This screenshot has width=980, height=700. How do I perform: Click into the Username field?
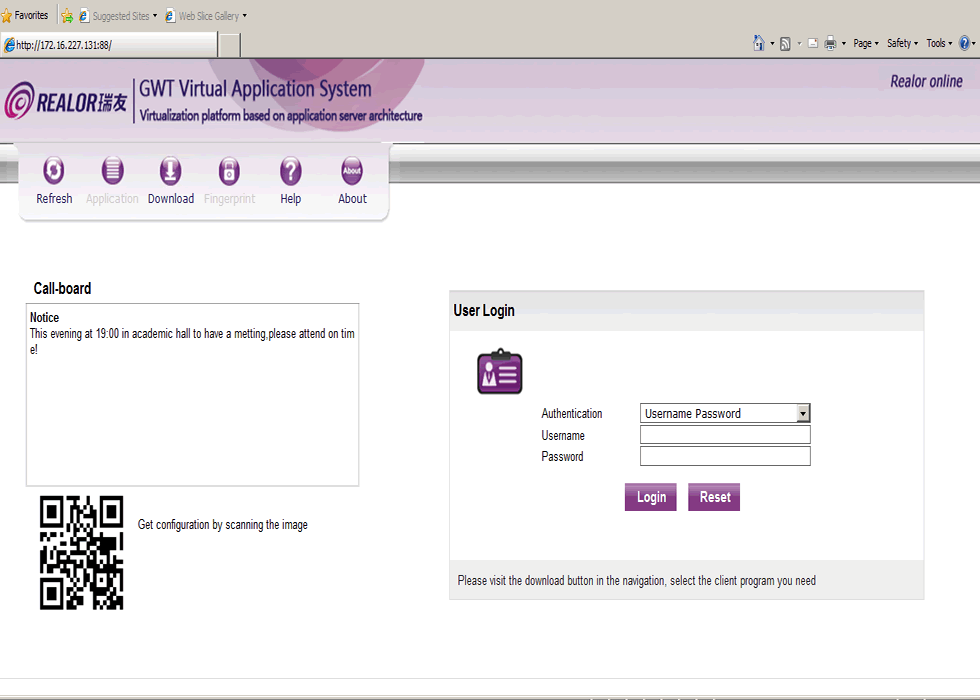coord(725,435)
